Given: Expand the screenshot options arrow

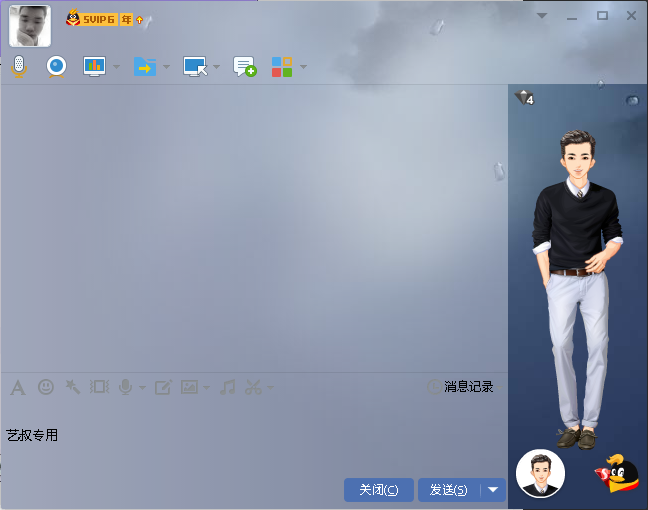Looking at the screenshot, I should tap(270, 388).
